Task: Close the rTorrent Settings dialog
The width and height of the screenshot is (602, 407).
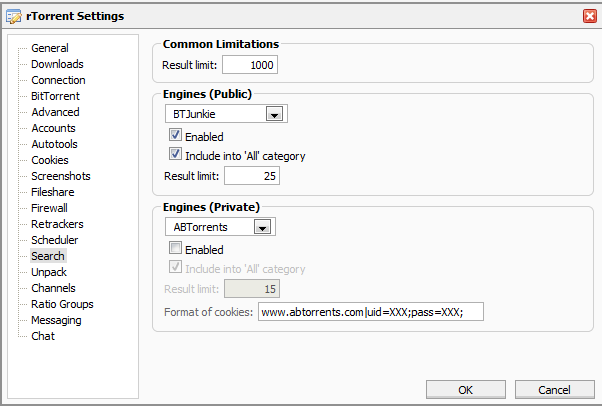Action: click(590, 15)
